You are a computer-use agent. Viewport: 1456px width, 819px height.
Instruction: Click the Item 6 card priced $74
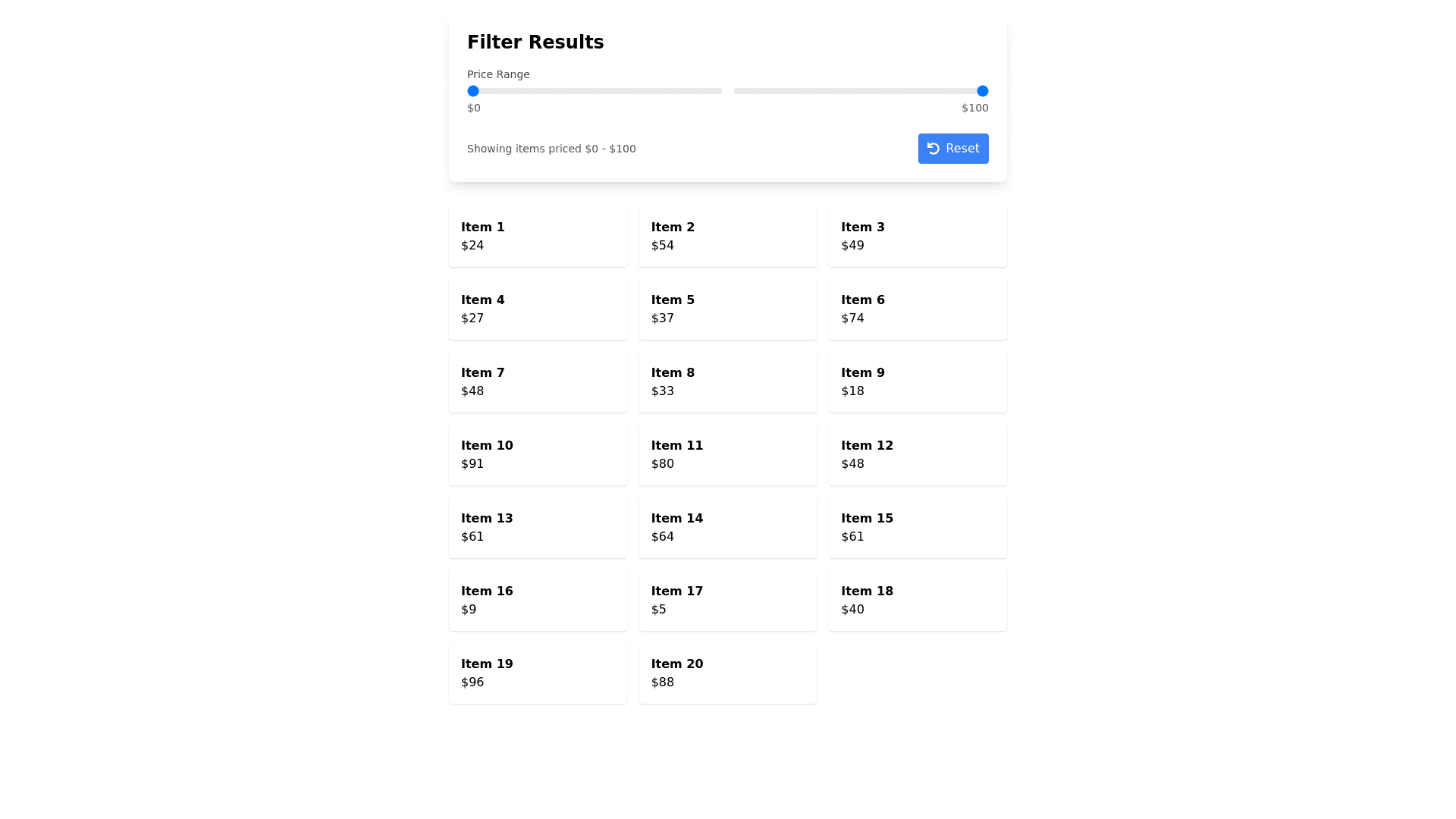(x=918, y=309)
